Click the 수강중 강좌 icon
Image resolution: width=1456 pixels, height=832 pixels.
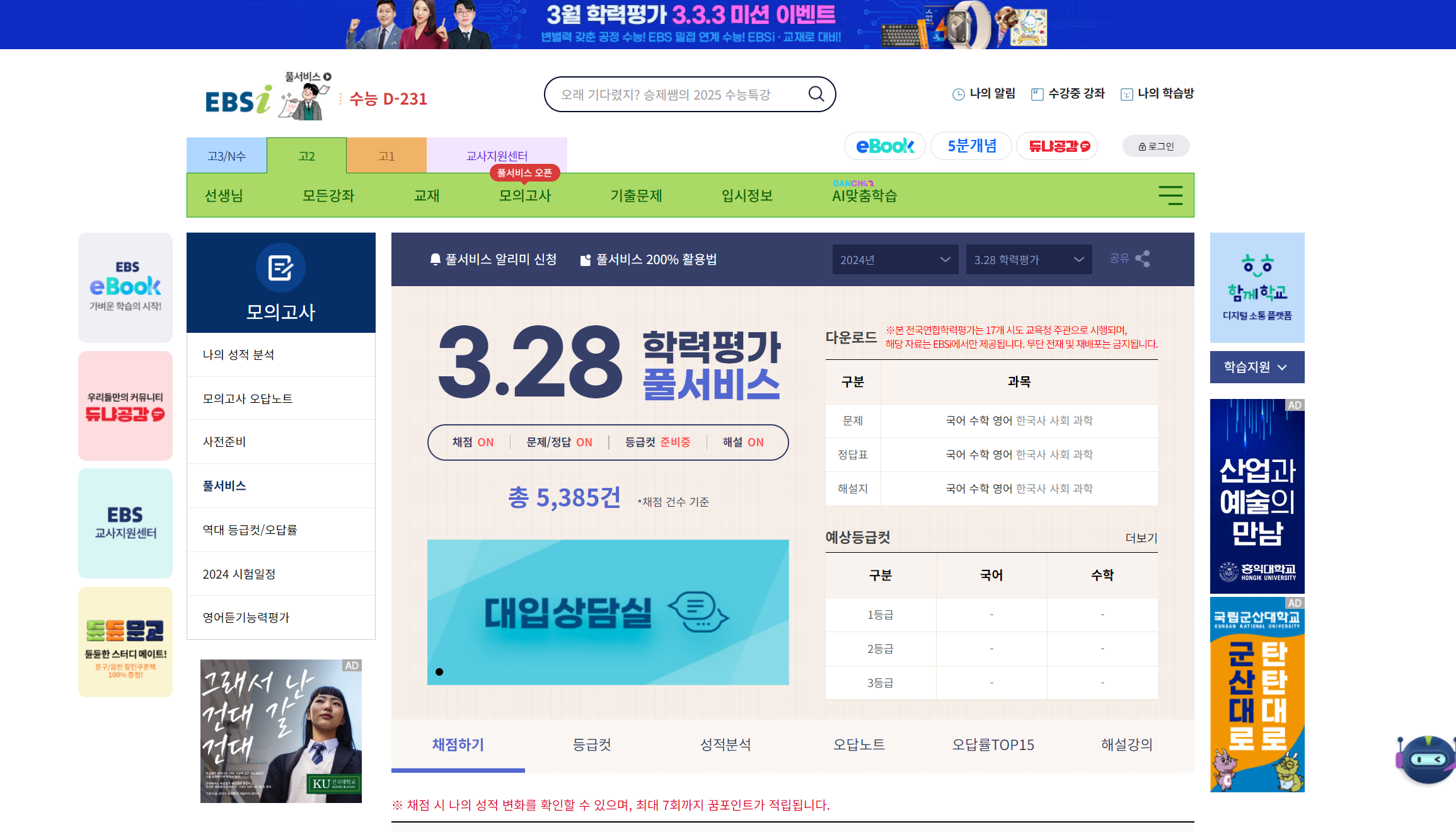pyautogui.click(x=1037, y=95)
